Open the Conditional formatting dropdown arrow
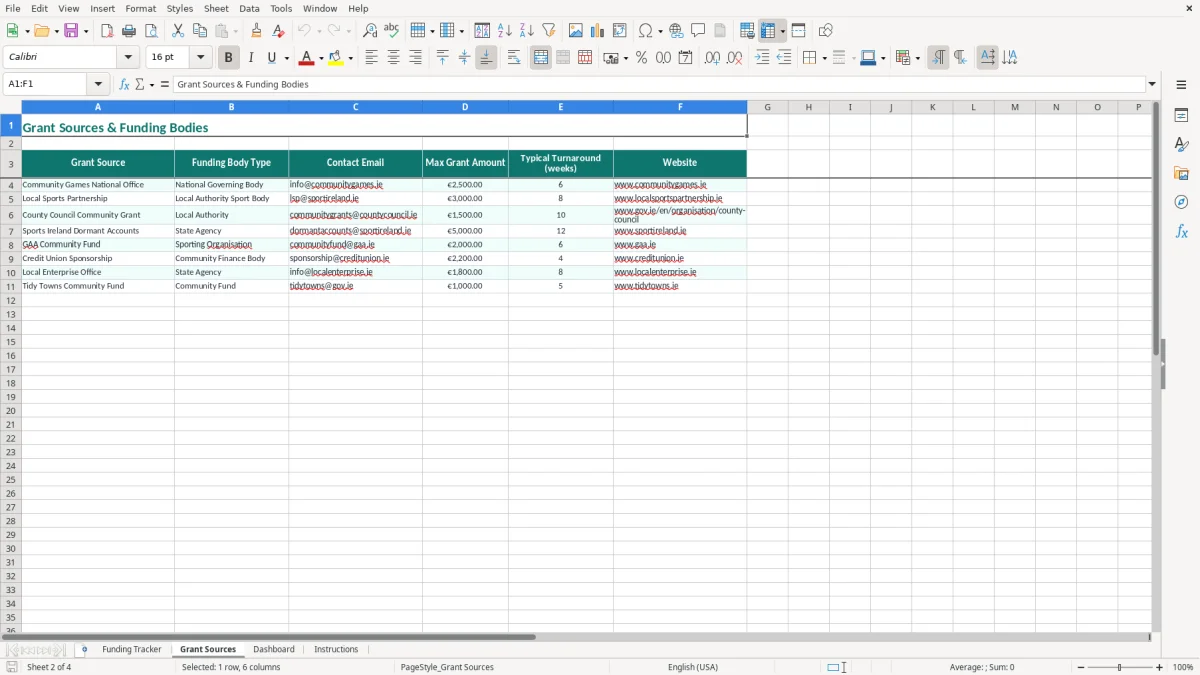 [917, 58]
